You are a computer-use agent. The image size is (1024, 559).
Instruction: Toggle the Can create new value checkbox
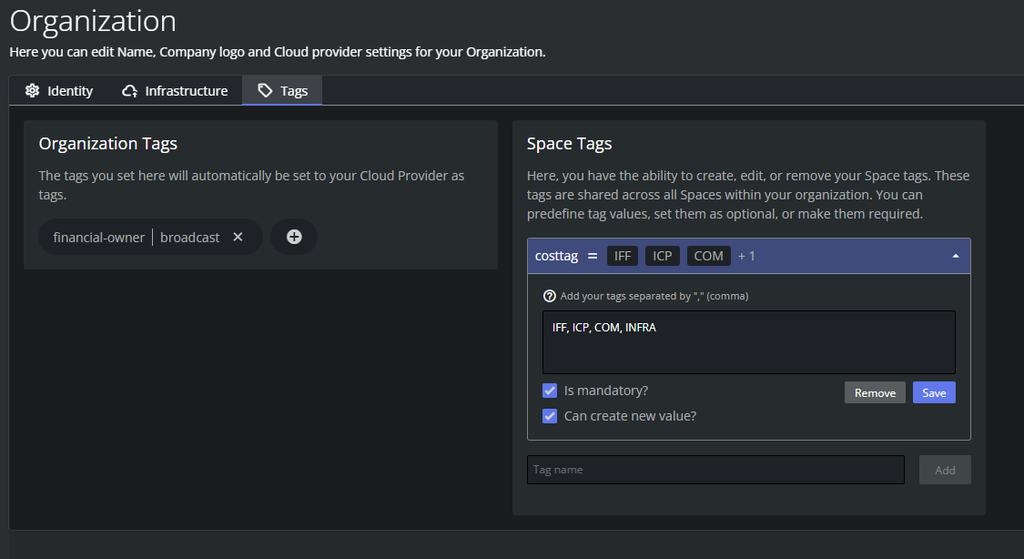(550, 416)
